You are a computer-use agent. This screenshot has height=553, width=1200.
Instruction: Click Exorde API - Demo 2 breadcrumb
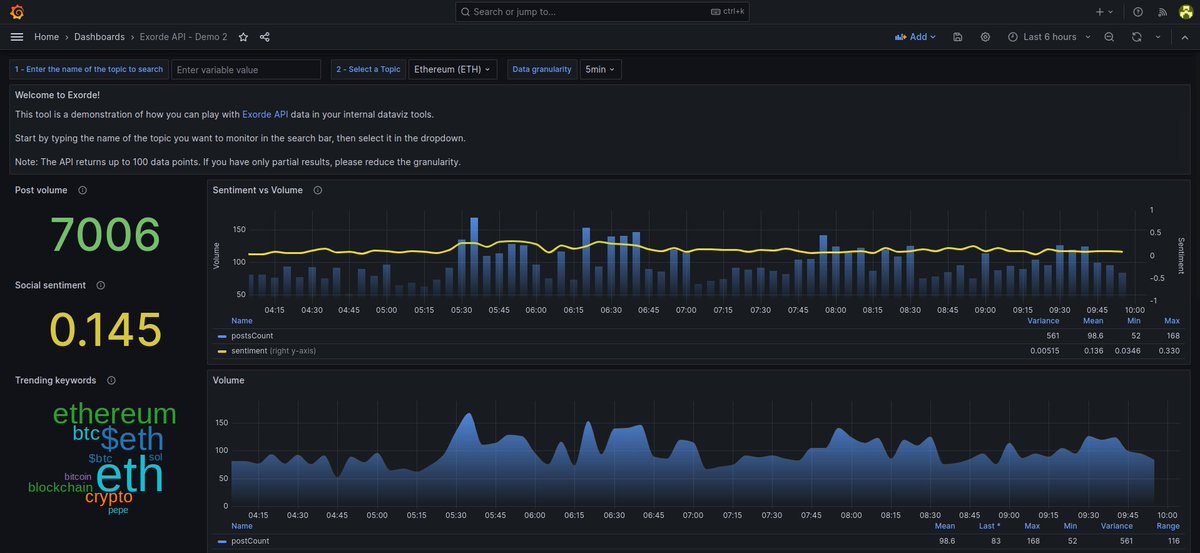tap(183, 37)
